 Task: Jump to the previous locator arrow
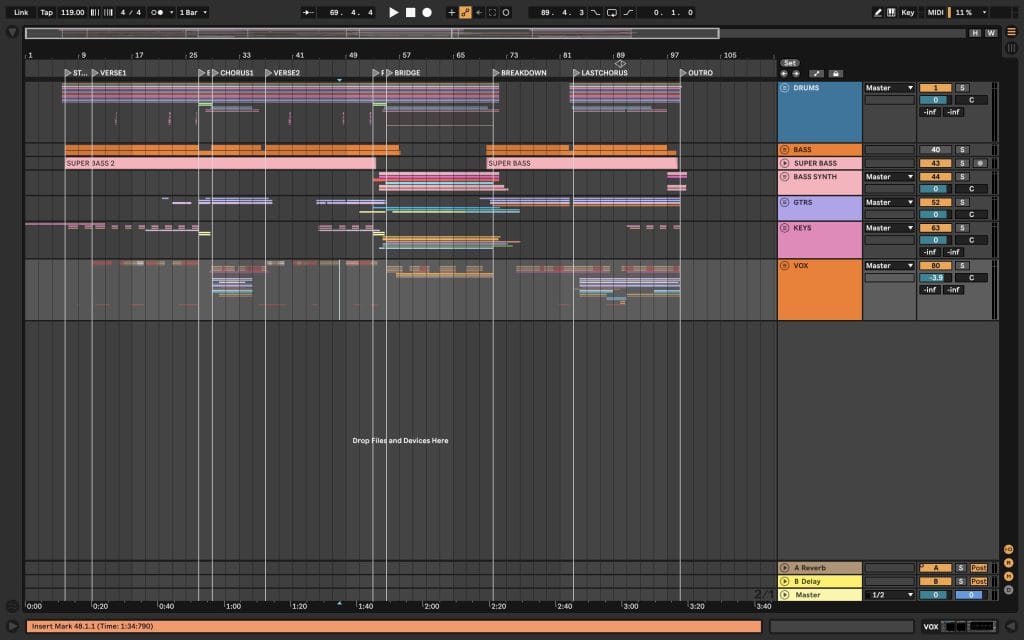(x=784, y=74)
